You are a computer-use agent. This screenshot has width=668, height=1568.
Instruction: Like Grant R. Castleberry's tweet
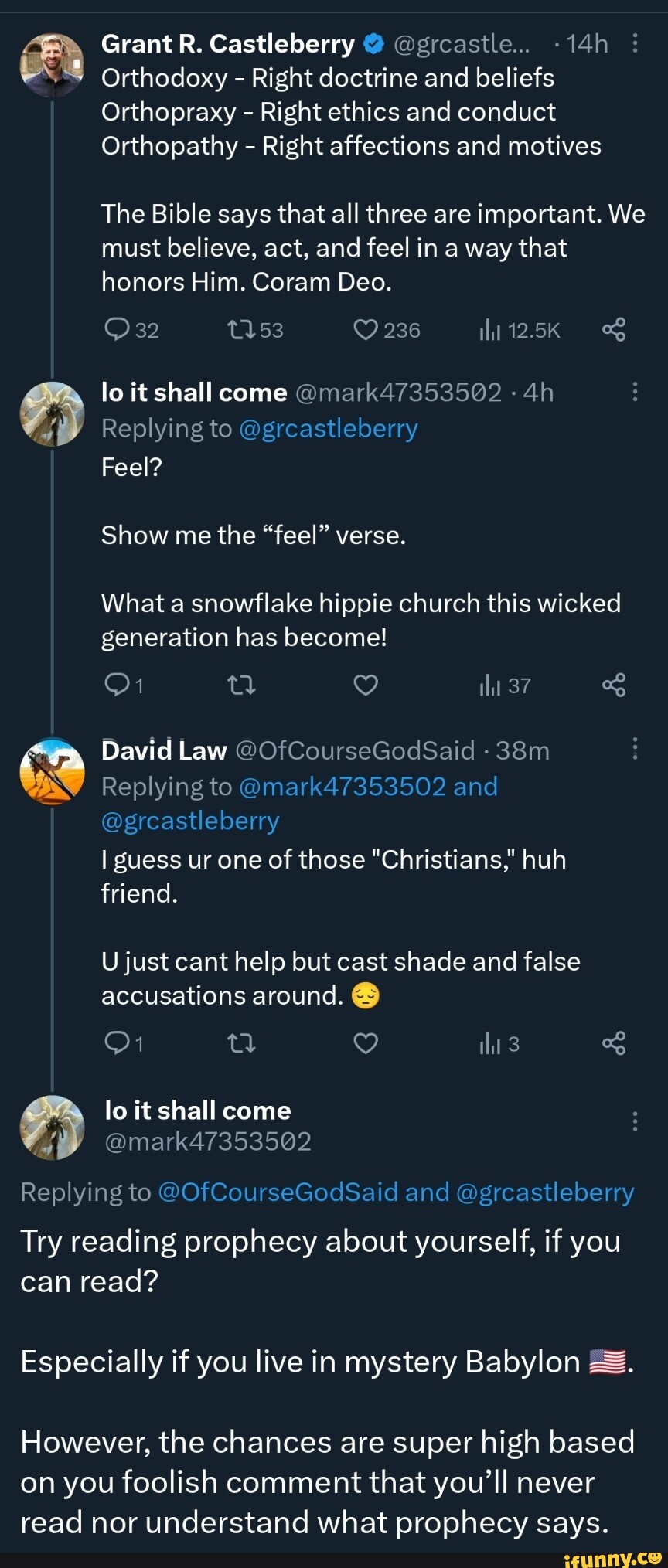[x=365, y=331]
